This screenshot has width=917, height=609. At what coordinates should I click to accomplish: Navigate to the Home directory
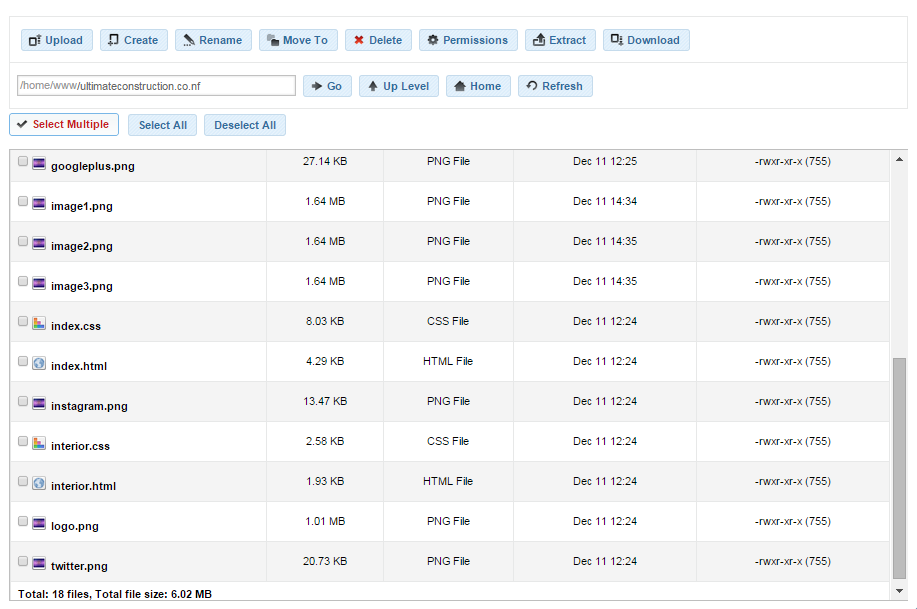[478, 86]
